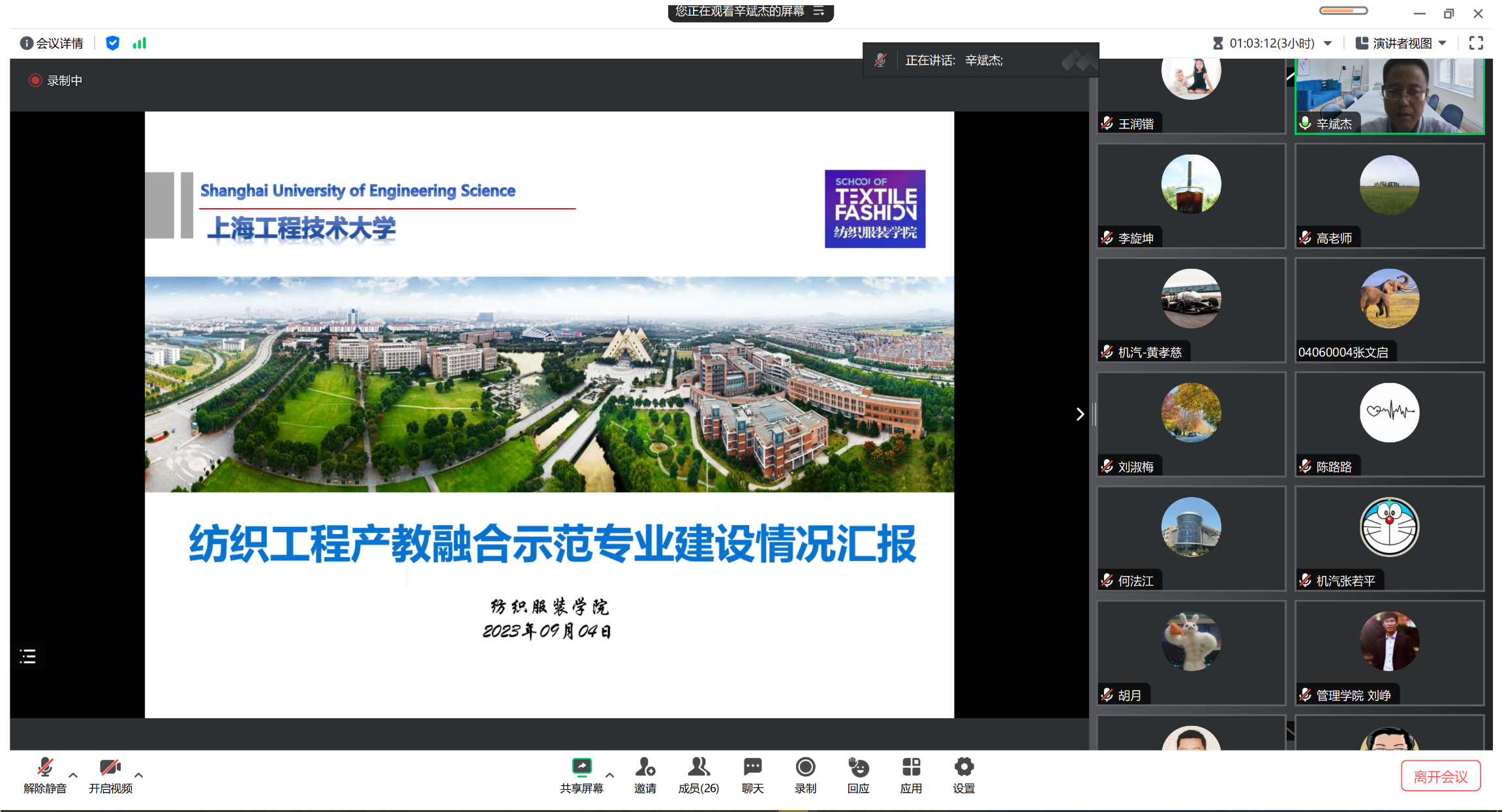Screen dimensions: 1504x812
Task: Expand the meeting timer dropdown arrow
Action: click(x=1328, y=43)
